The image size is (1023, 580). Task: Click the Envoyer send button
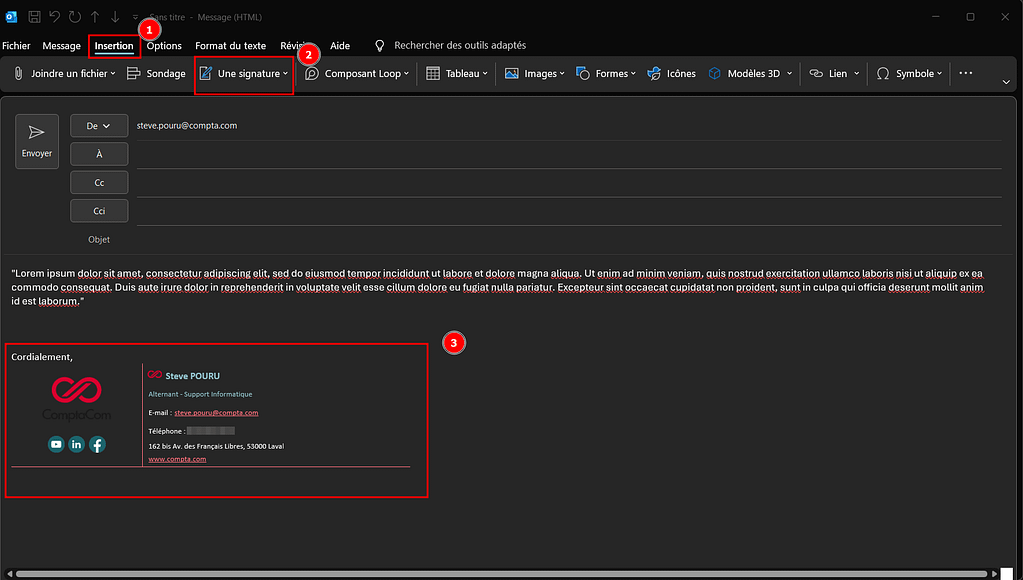(37, 141)
